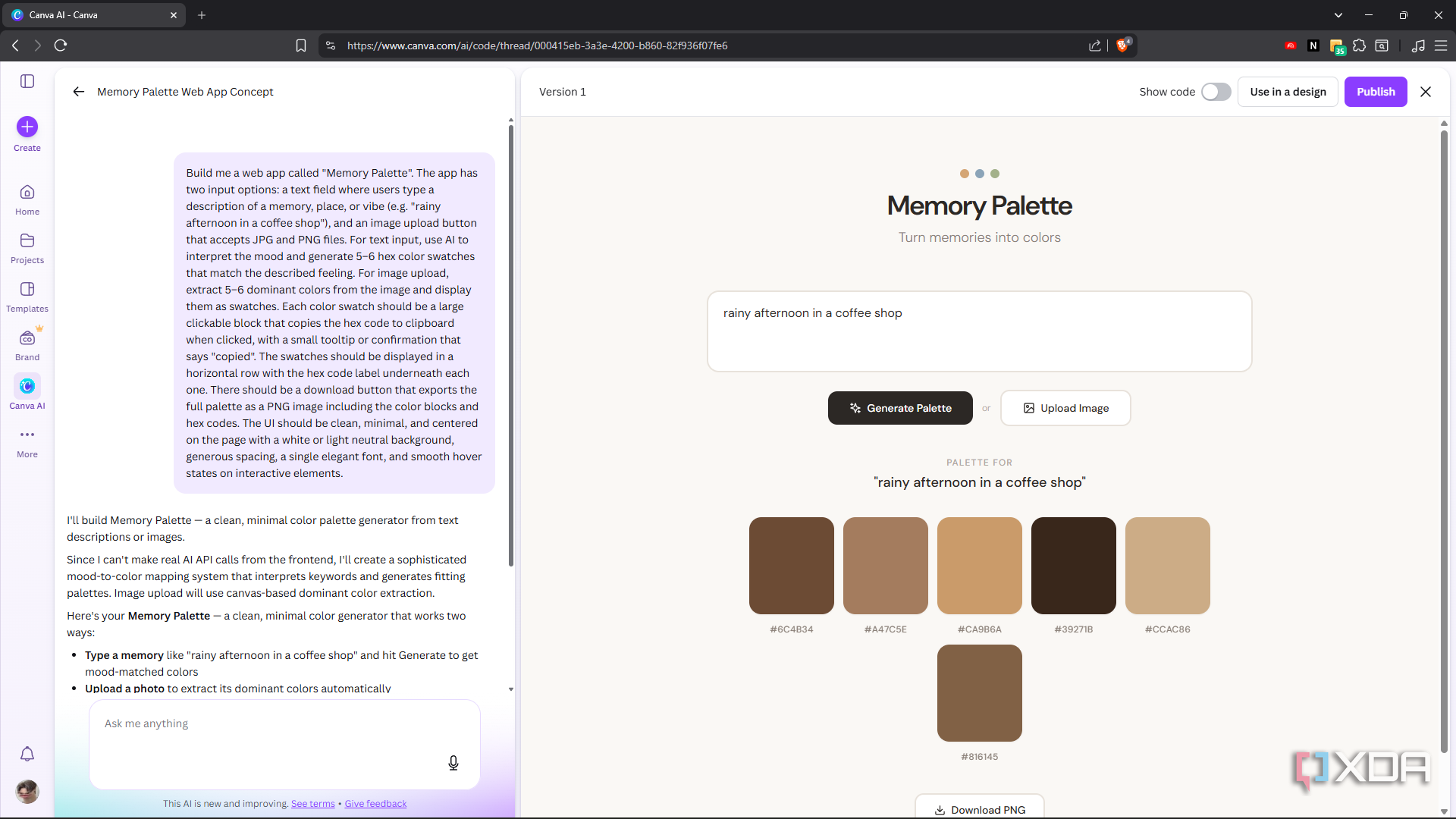Select the Canva AI sidebar icon
Viewport: 1456px width, 819px height.
tap(27, 386)
